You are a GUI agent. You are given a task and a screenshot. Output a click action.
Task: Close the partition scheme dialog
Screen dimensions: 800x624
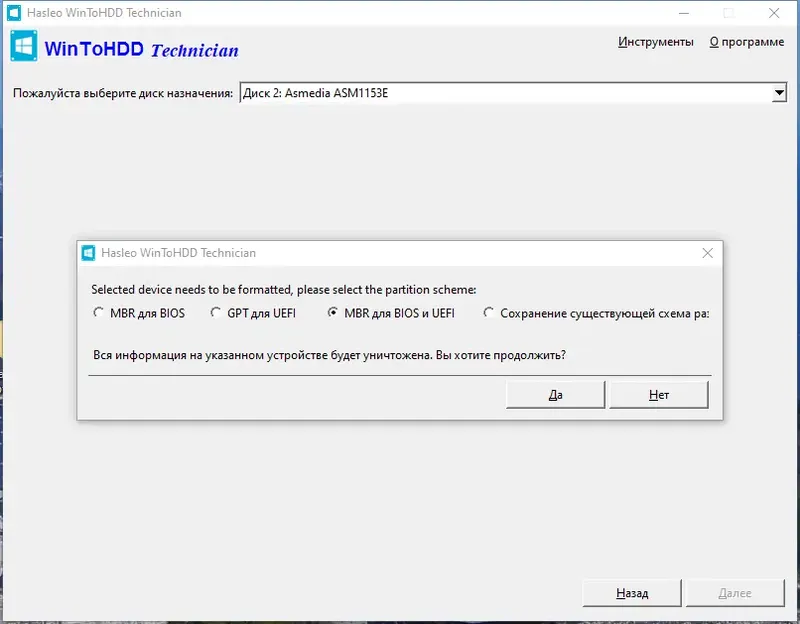pyautogui.click(x=707, y=253)
